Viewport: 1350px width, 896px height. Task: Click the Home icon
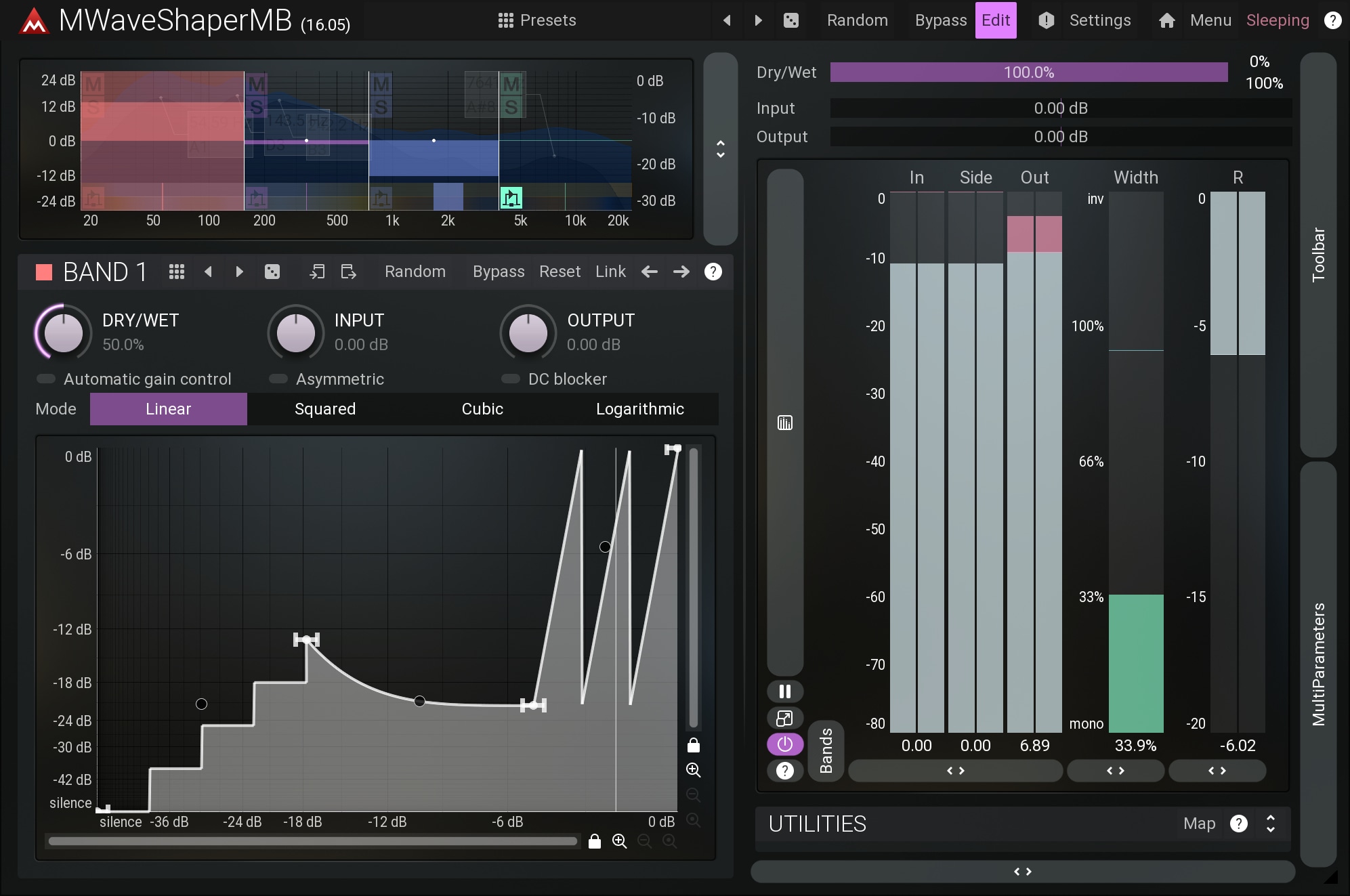point(1166,20)
